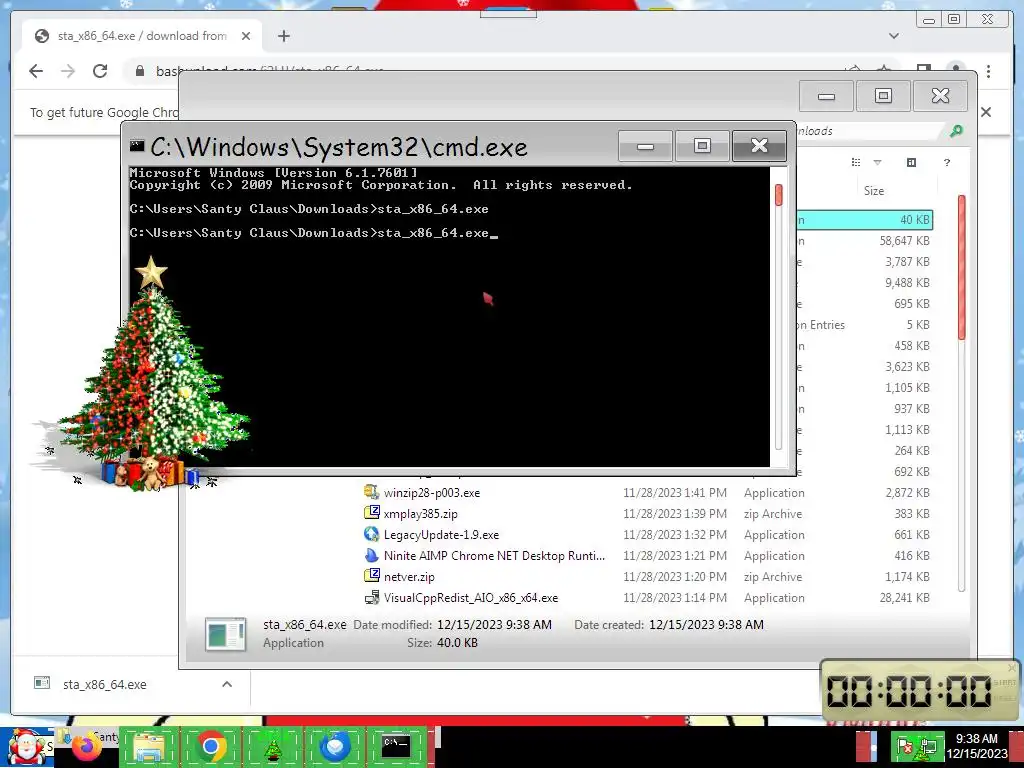Open downloaded sta_x86_64.exe in Chrome shelf

pos(104,684)
